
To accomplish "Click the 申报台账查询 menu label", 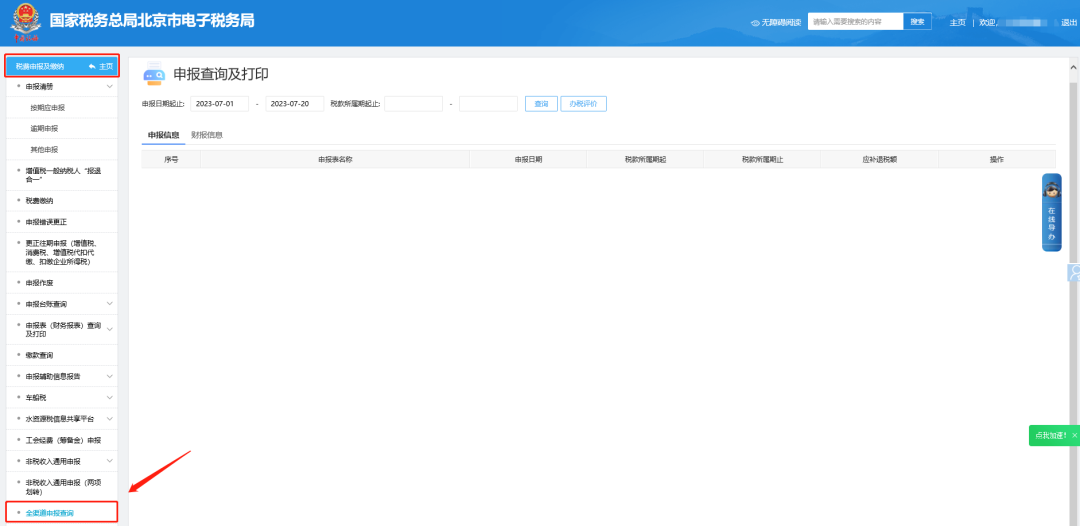I will [x=46, y=304].
